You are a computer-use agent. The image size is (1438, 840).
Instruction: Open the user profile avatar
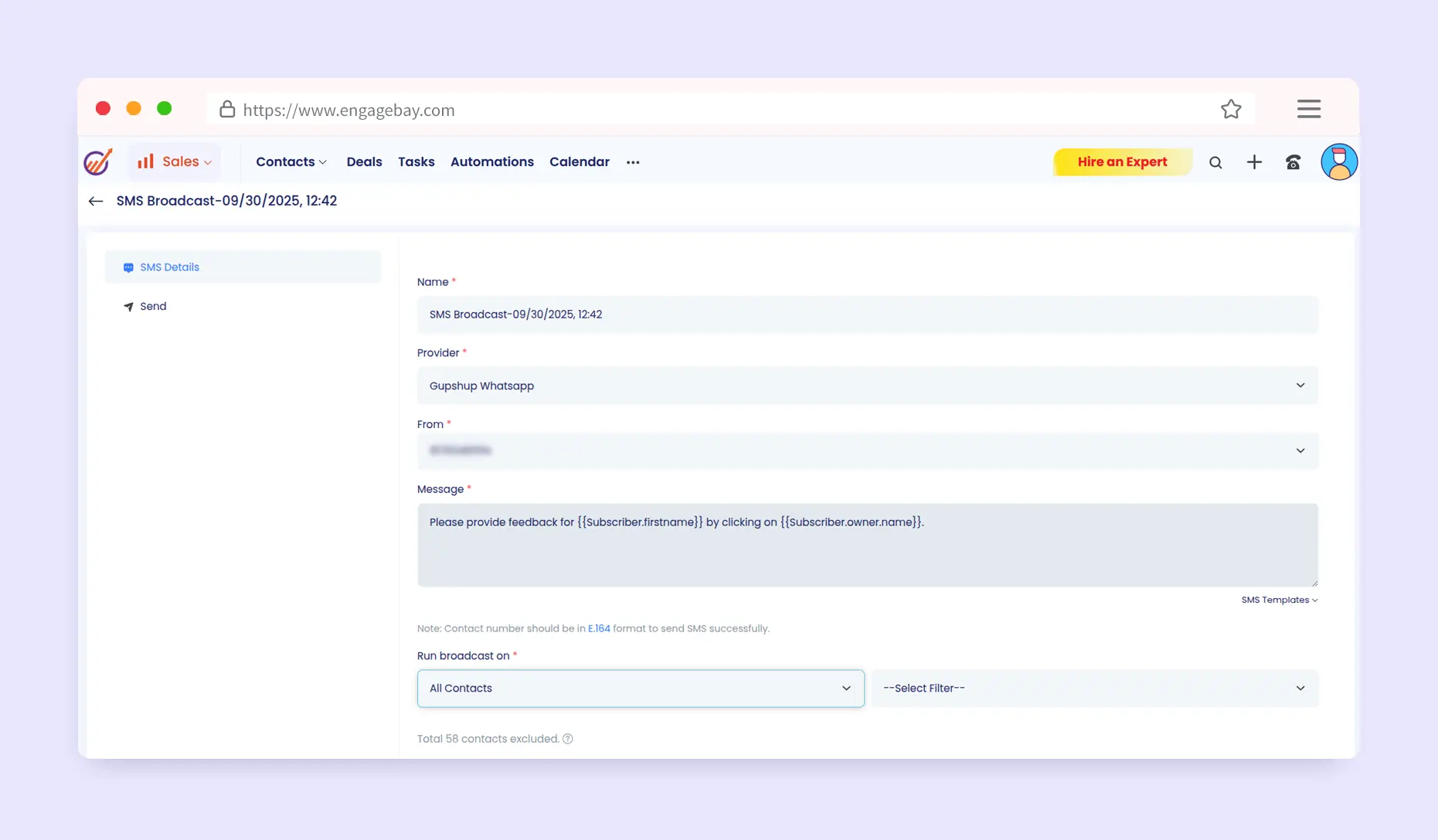point(1338,162)
